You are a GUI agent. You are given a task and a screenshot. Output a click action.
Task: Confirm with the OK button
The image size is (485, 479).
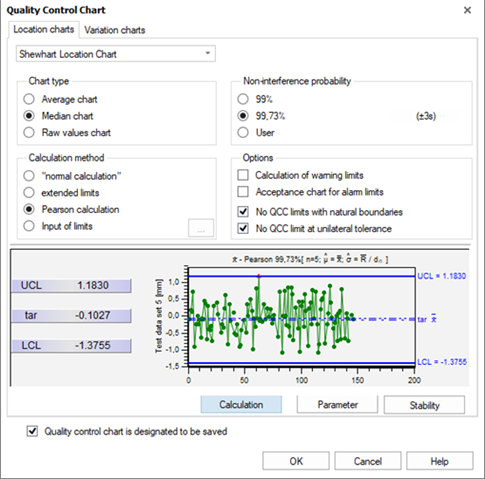click(296, 461)
